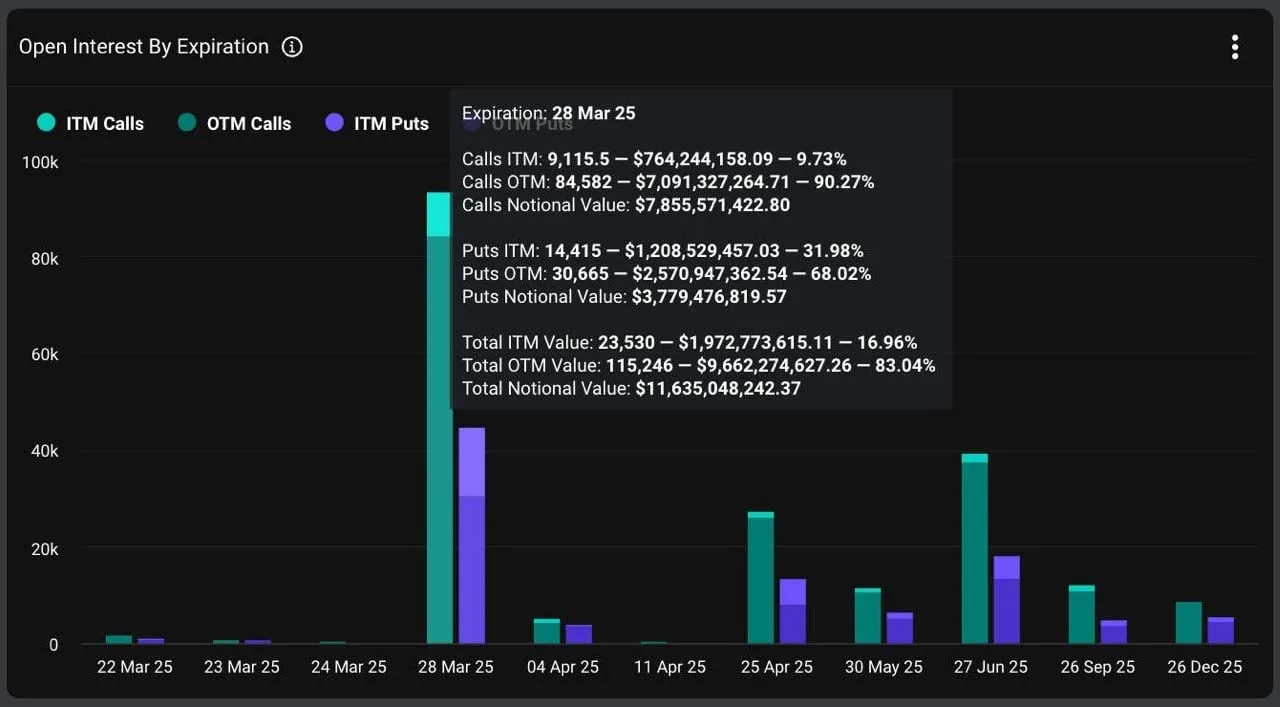Open the three-dot options menu
Viewport: 1280px width, 707px height.
1235,47
